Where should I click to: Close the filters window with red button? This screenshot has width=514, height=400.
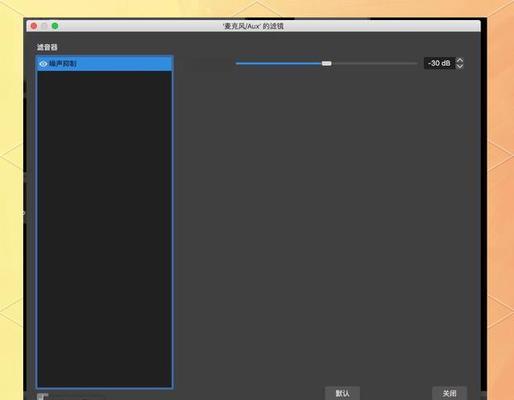click(x=34, y=26)
